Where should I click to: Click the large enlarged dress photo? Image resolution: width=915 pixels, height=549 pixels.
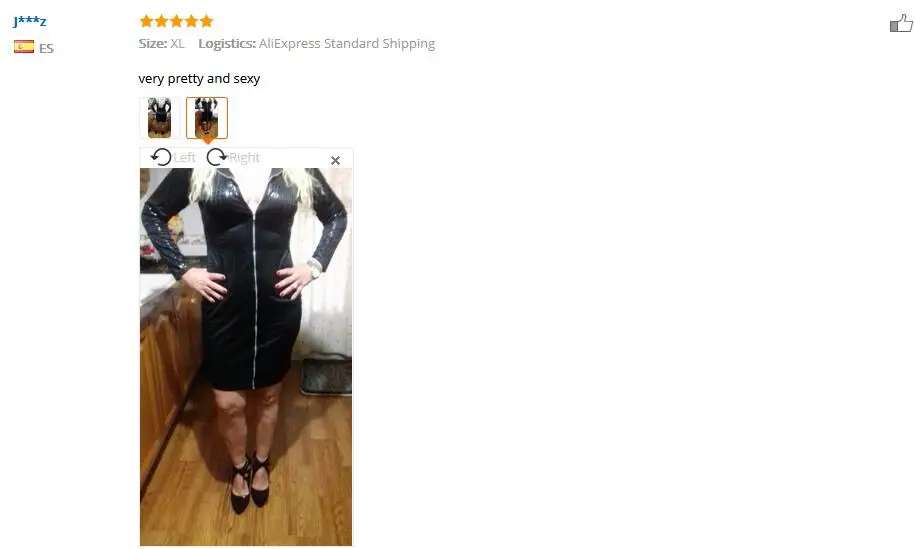pos(246,357)
